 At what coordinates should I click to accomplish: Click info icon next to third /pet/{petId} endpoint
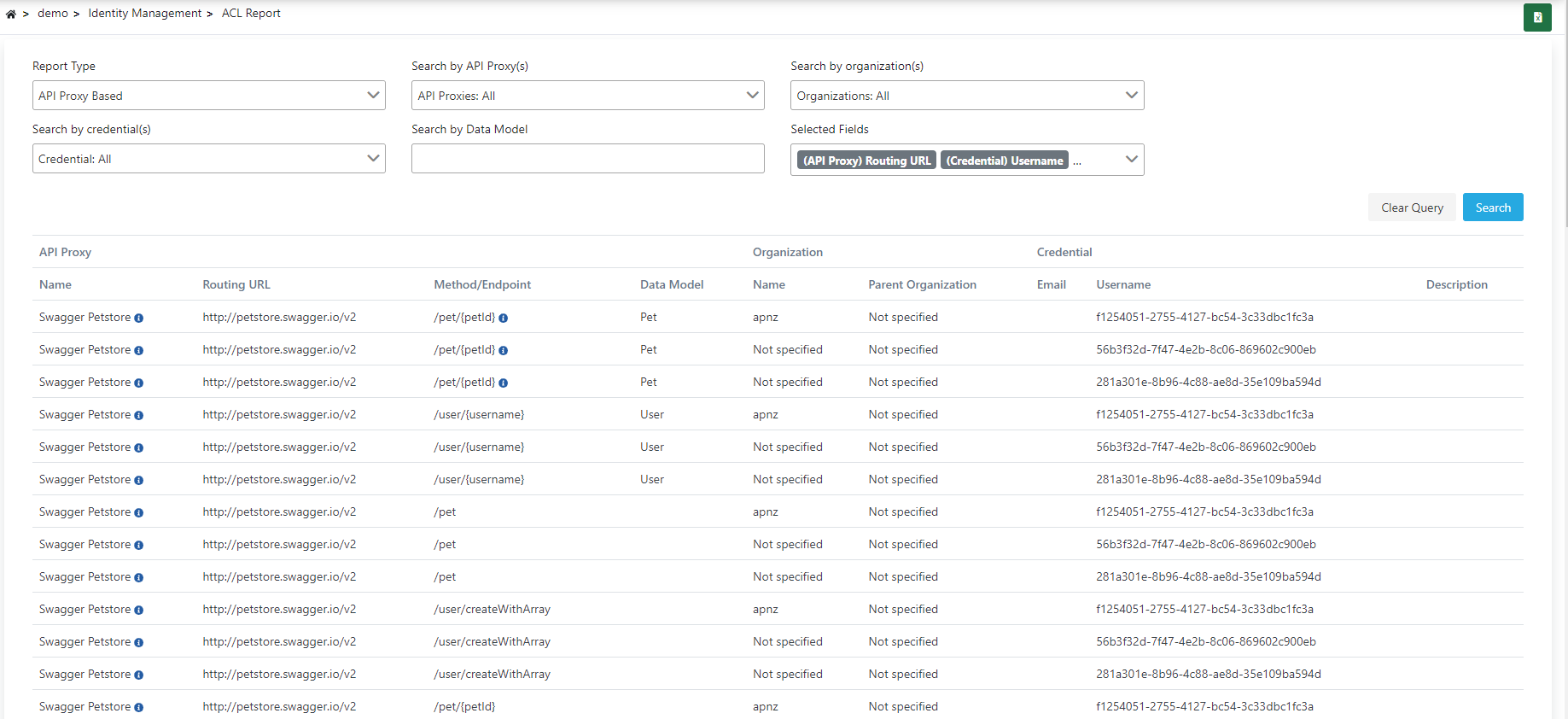[503, 383]
